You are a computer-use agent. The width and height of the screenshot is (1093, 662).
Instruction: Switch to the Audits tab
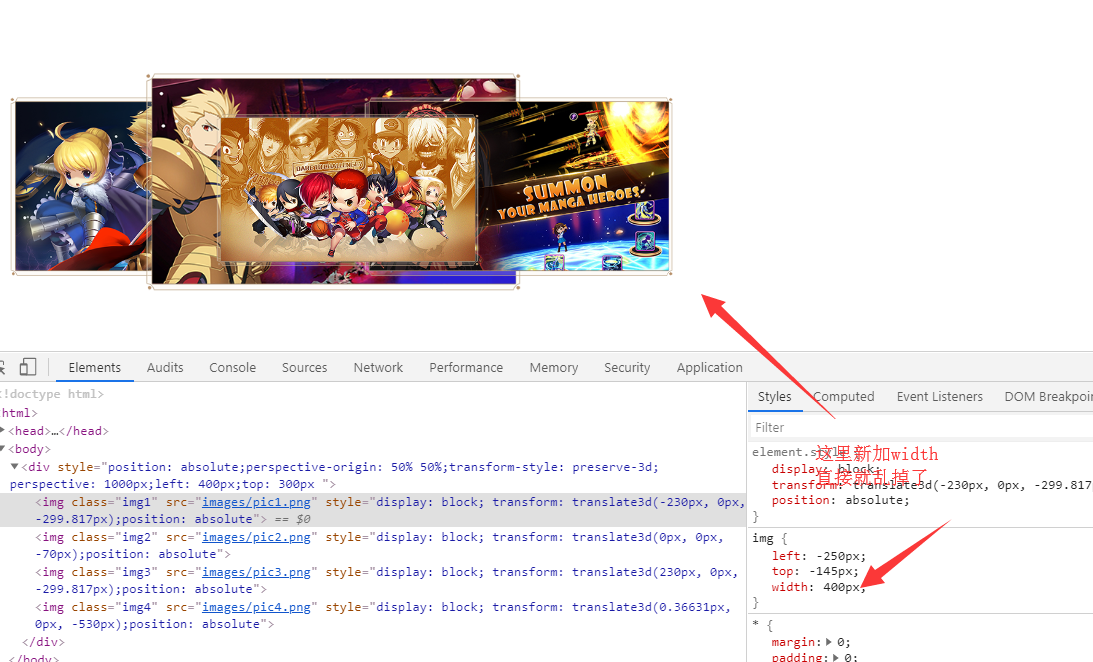pos(165,367)
